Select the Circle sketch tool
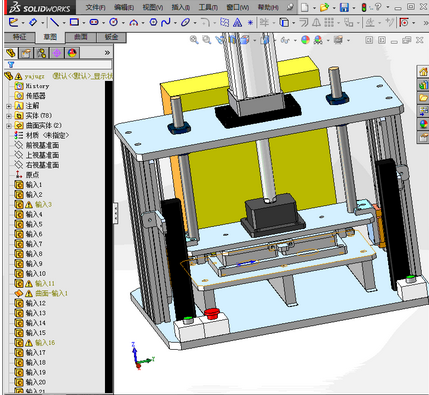Screen dimensions: 429x395 point(114,22)
